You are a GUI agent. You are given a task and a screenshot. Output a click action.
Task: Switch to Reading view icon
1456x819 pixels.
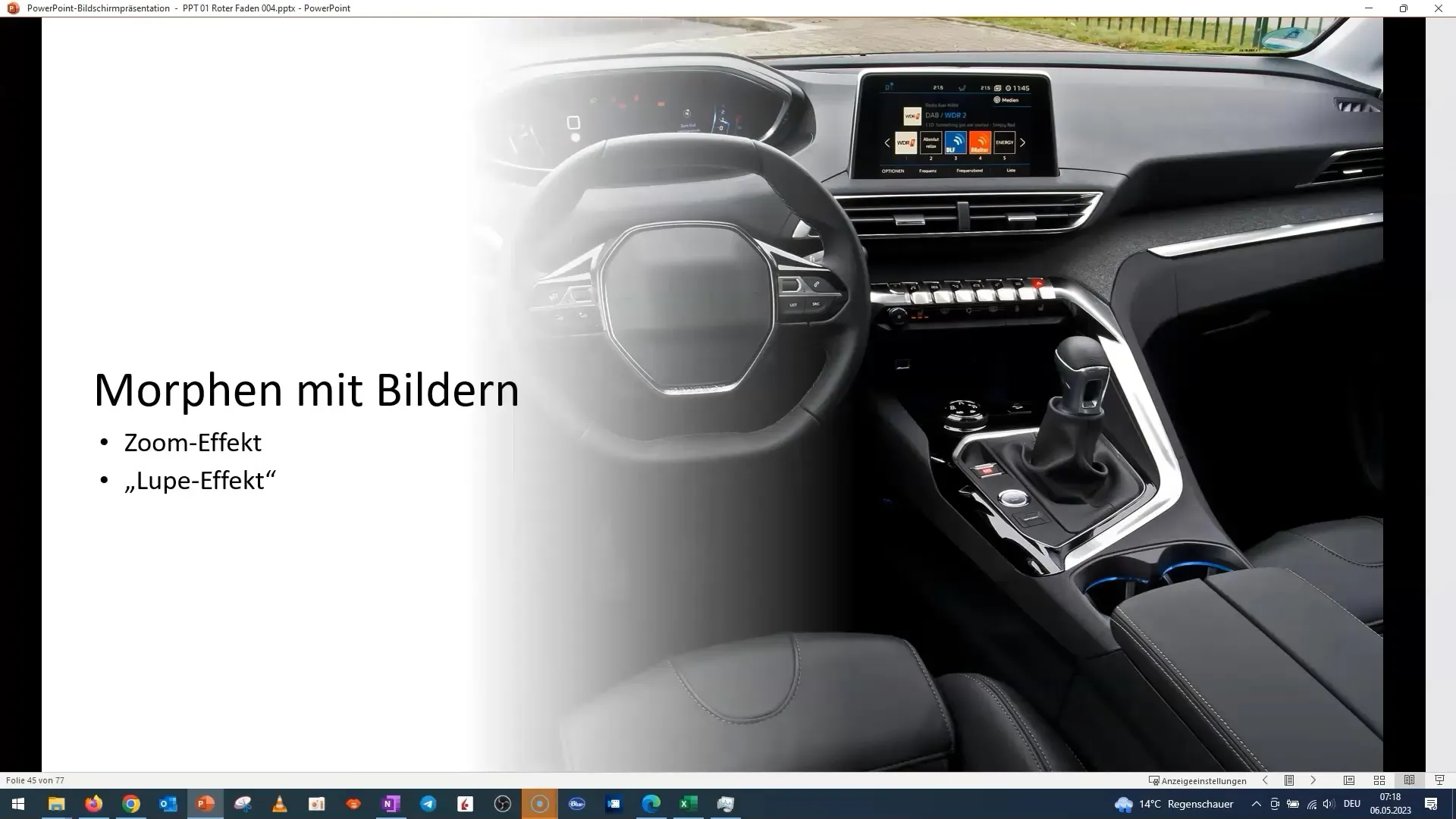click(x=1409, y=780)
